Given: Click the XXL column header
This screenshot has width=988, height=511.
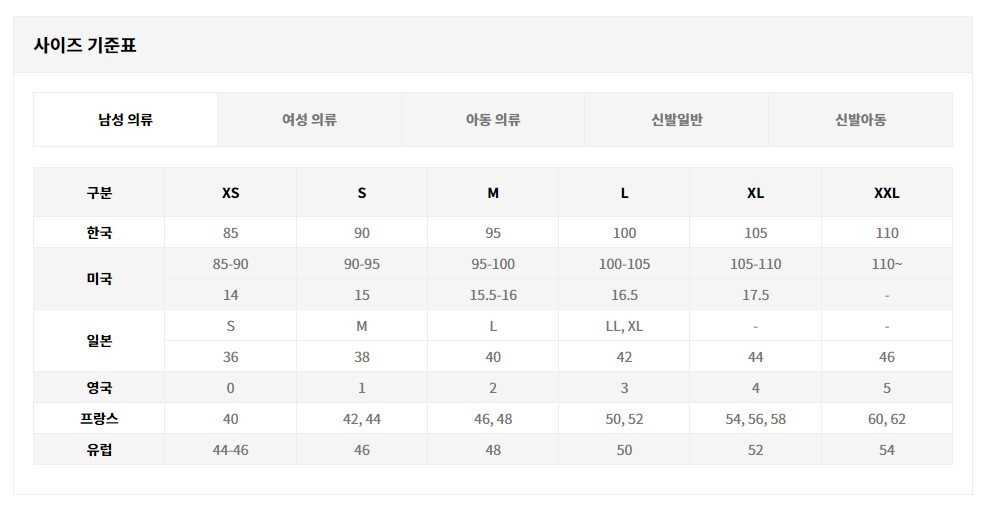Looking at the screenshot, I should pos(886,193).
